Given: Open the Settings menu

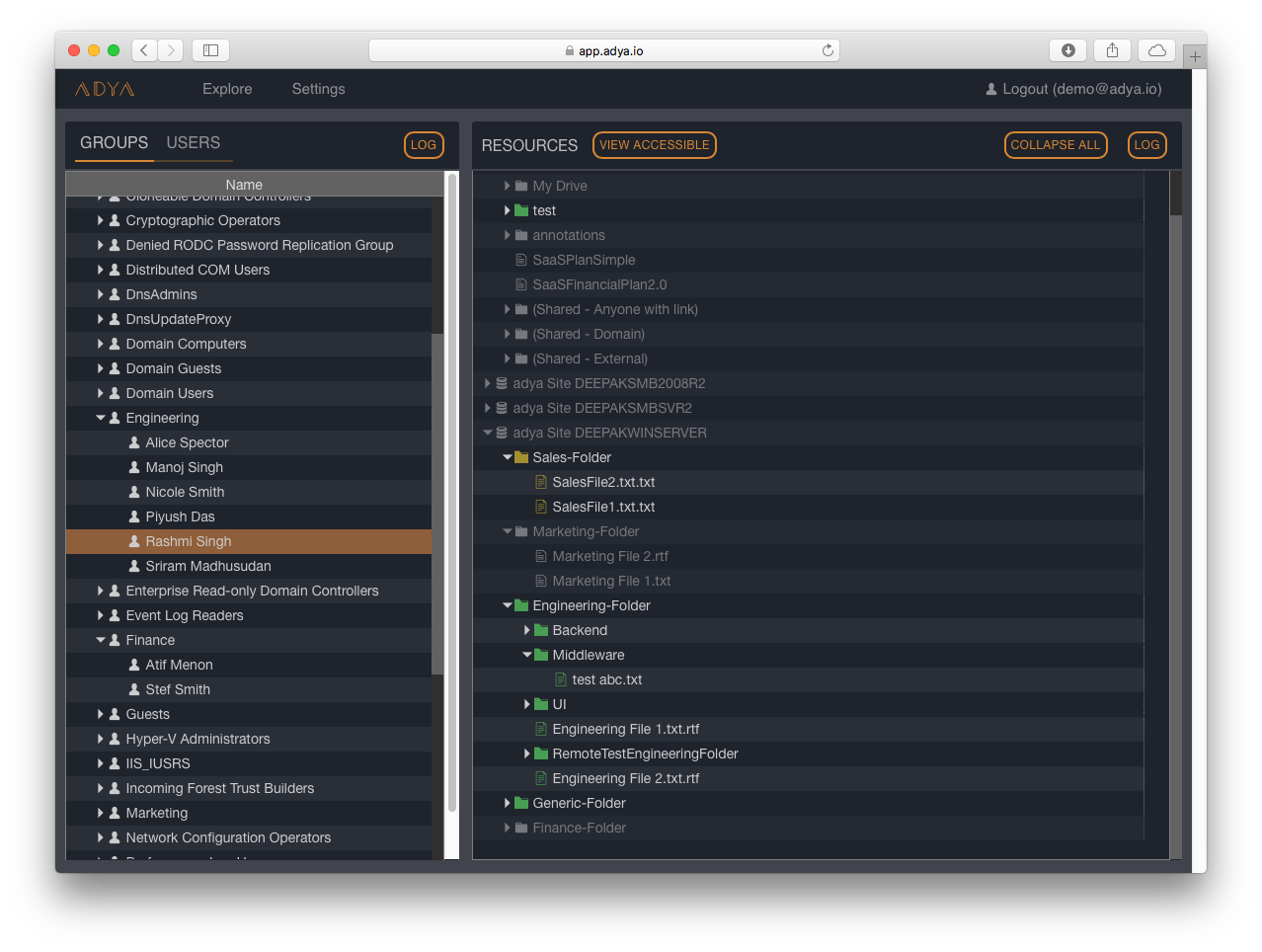Looking at the screenshot, I should pyautogui.click(x=318, y=89).
